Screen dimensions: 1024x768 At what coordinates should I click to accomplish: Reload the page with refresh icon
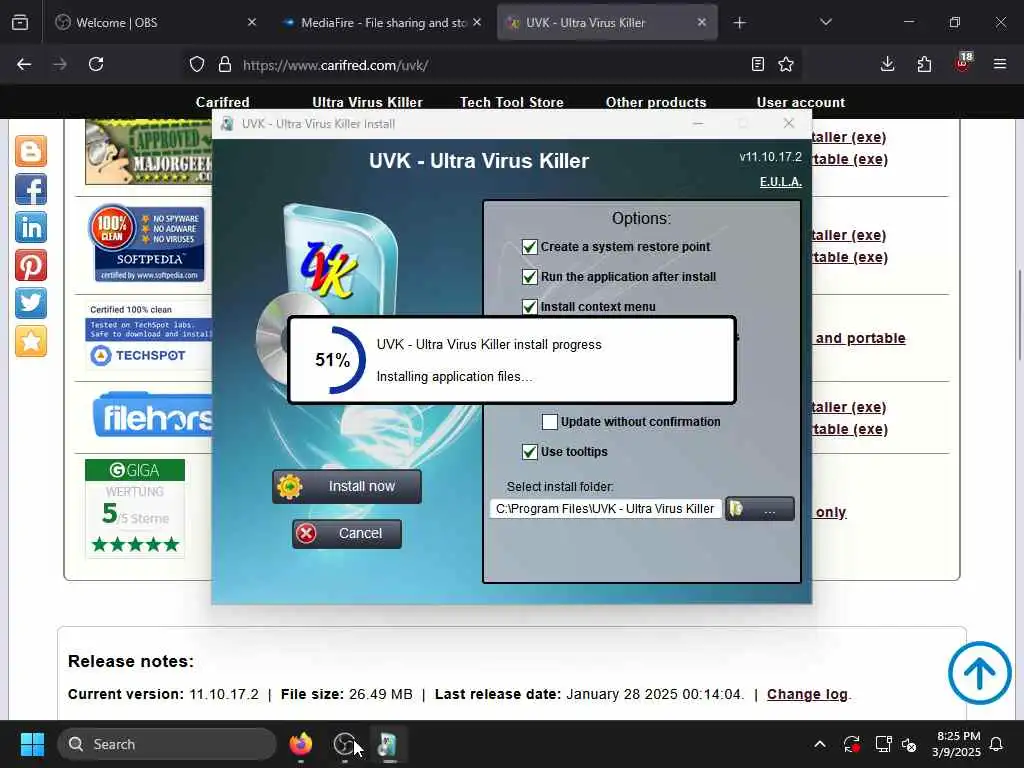[x=96, y=64]
